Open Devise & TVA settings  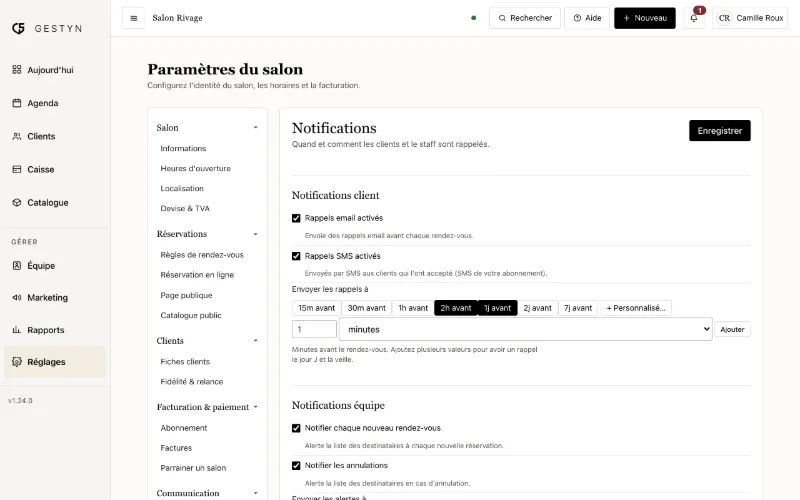point(185,208)
